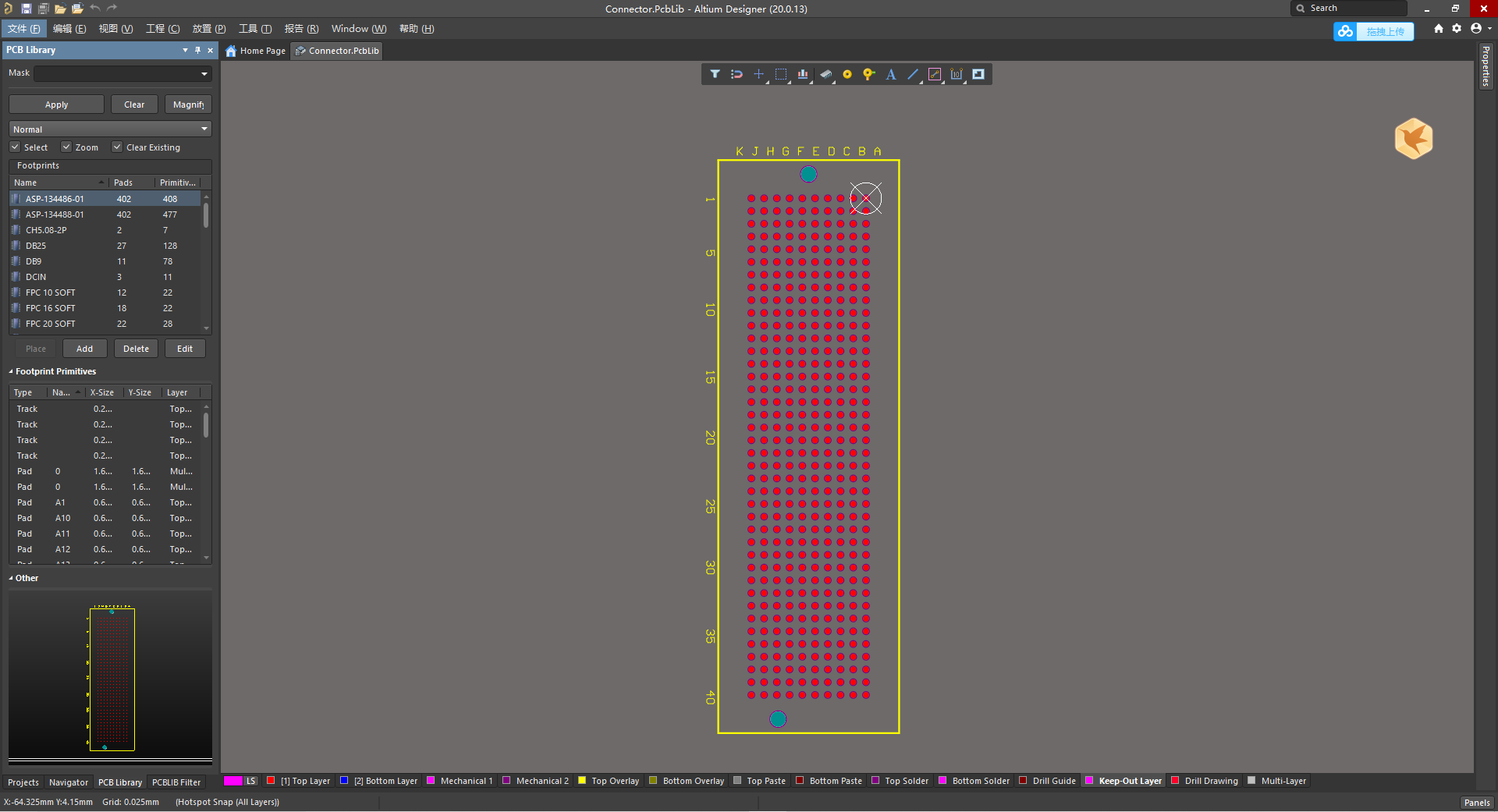Click the blue cloud upload button
1498x812 pixels.
point(1373,31)
